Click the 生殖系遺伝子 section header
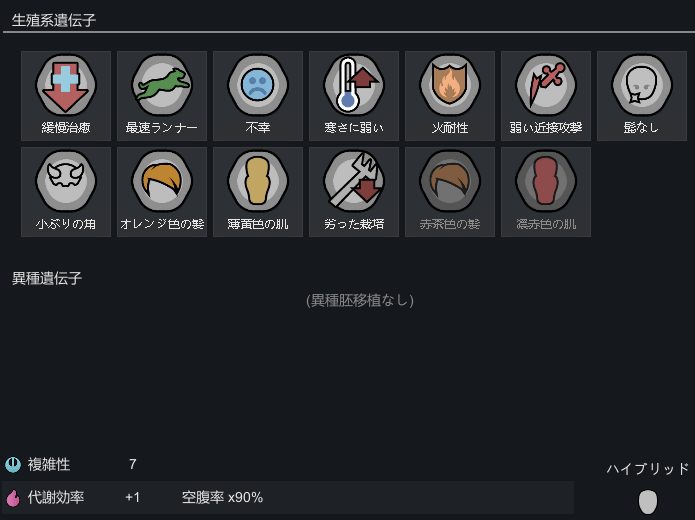The width and height of the screenshot is (695, 520). [54, 20]
